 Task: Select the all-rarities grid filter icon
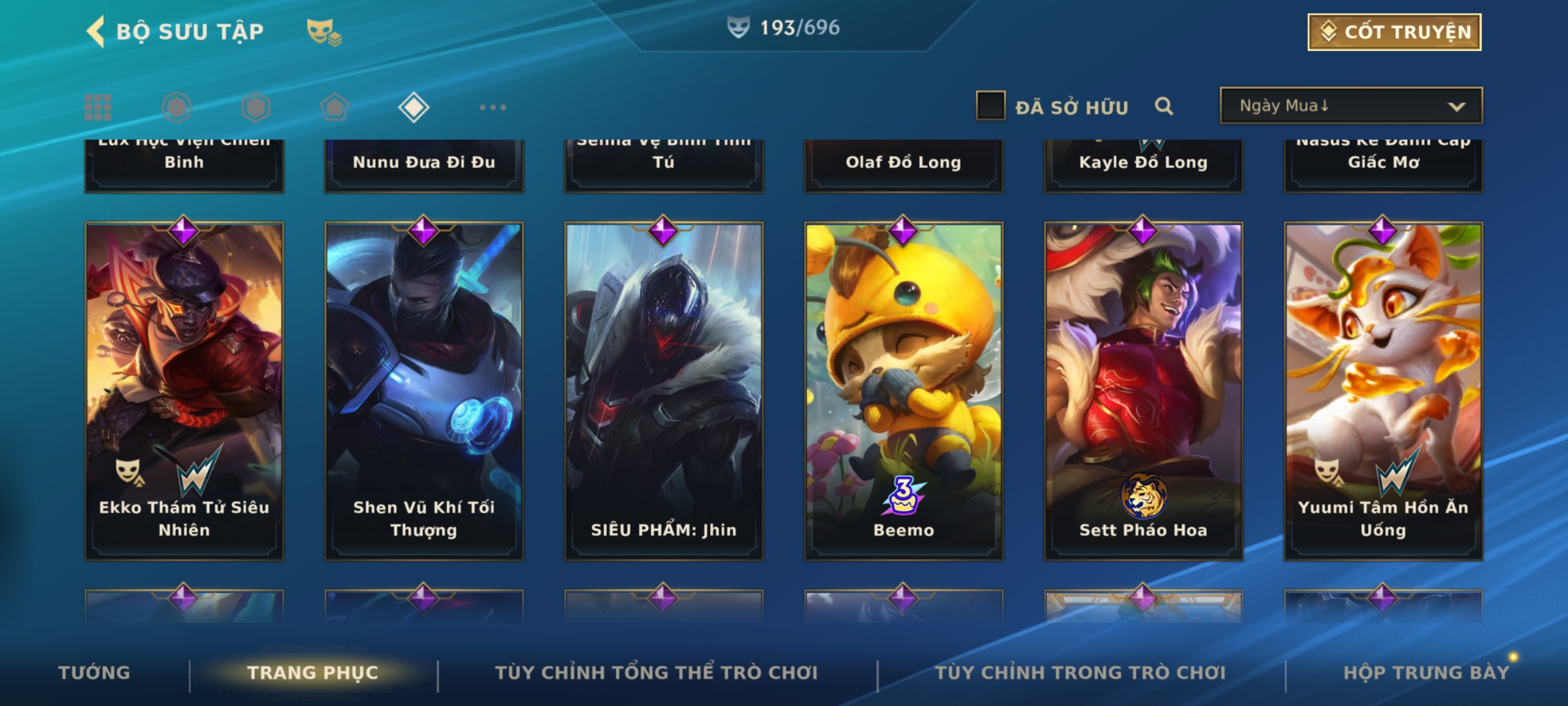coord(98,107)
